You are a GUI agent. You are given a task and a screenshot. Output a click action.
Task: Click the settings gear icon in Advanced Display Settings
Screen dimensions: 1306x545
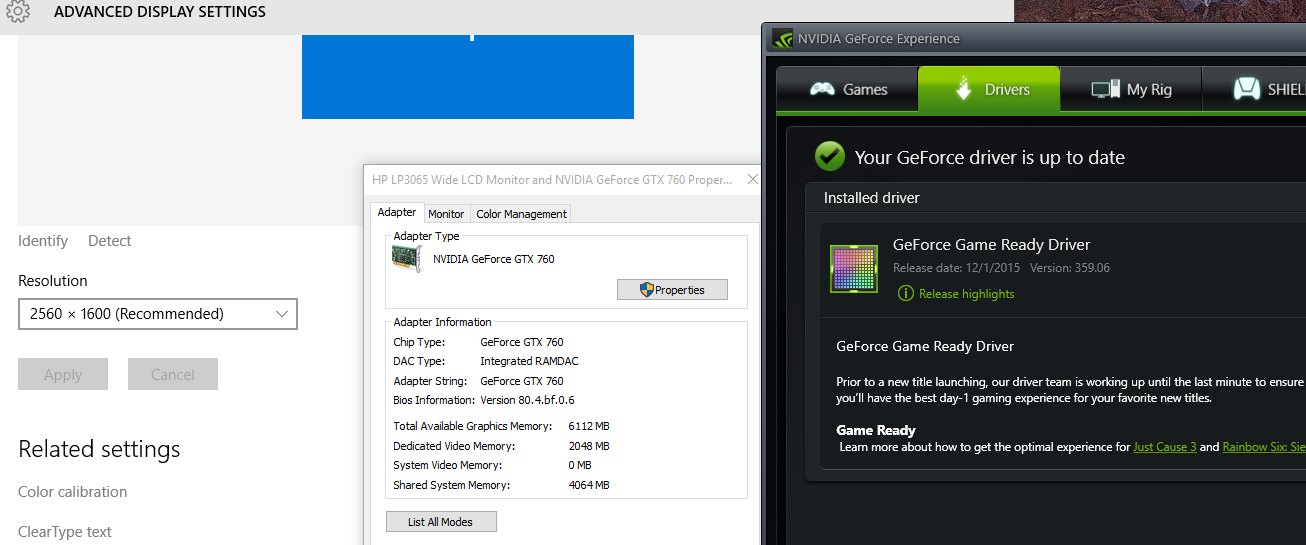point(18,11)
